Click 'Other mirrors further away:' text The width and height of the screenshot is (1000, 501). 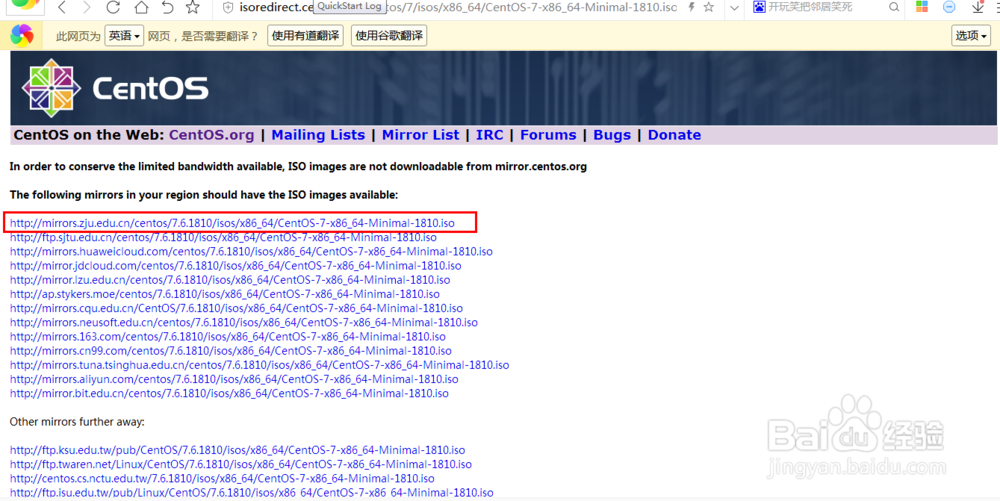click(x=77, y=422)
